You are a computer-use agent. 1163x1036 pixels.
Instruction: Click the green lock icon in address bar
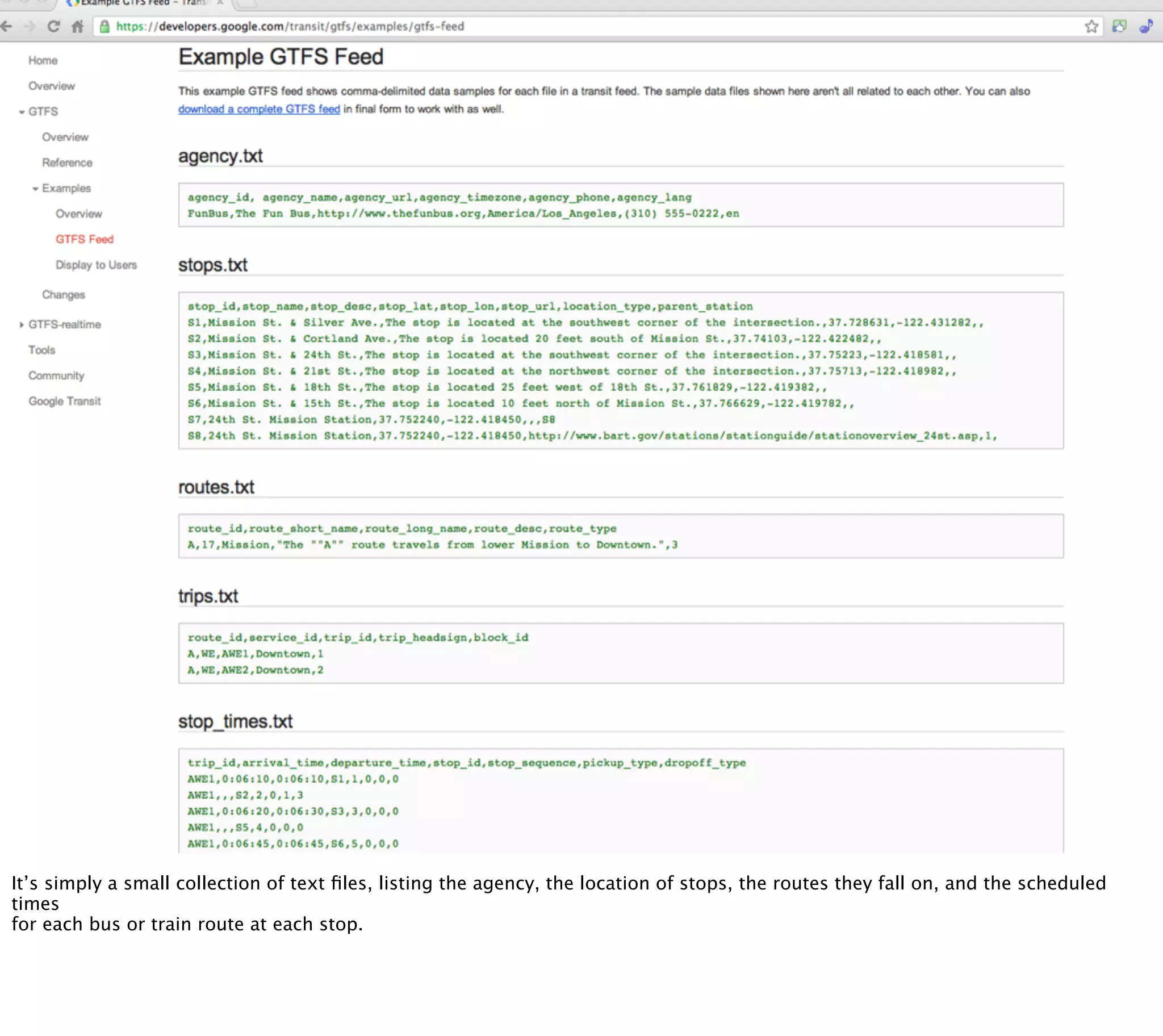pyautogui.click(x=104, y=26)
